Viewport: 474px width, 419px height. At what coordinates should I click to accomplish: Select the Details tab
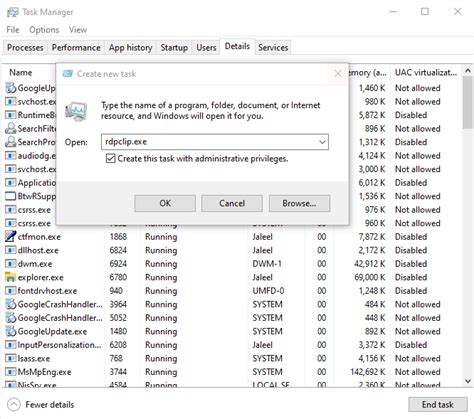click(x=237, y=46)
